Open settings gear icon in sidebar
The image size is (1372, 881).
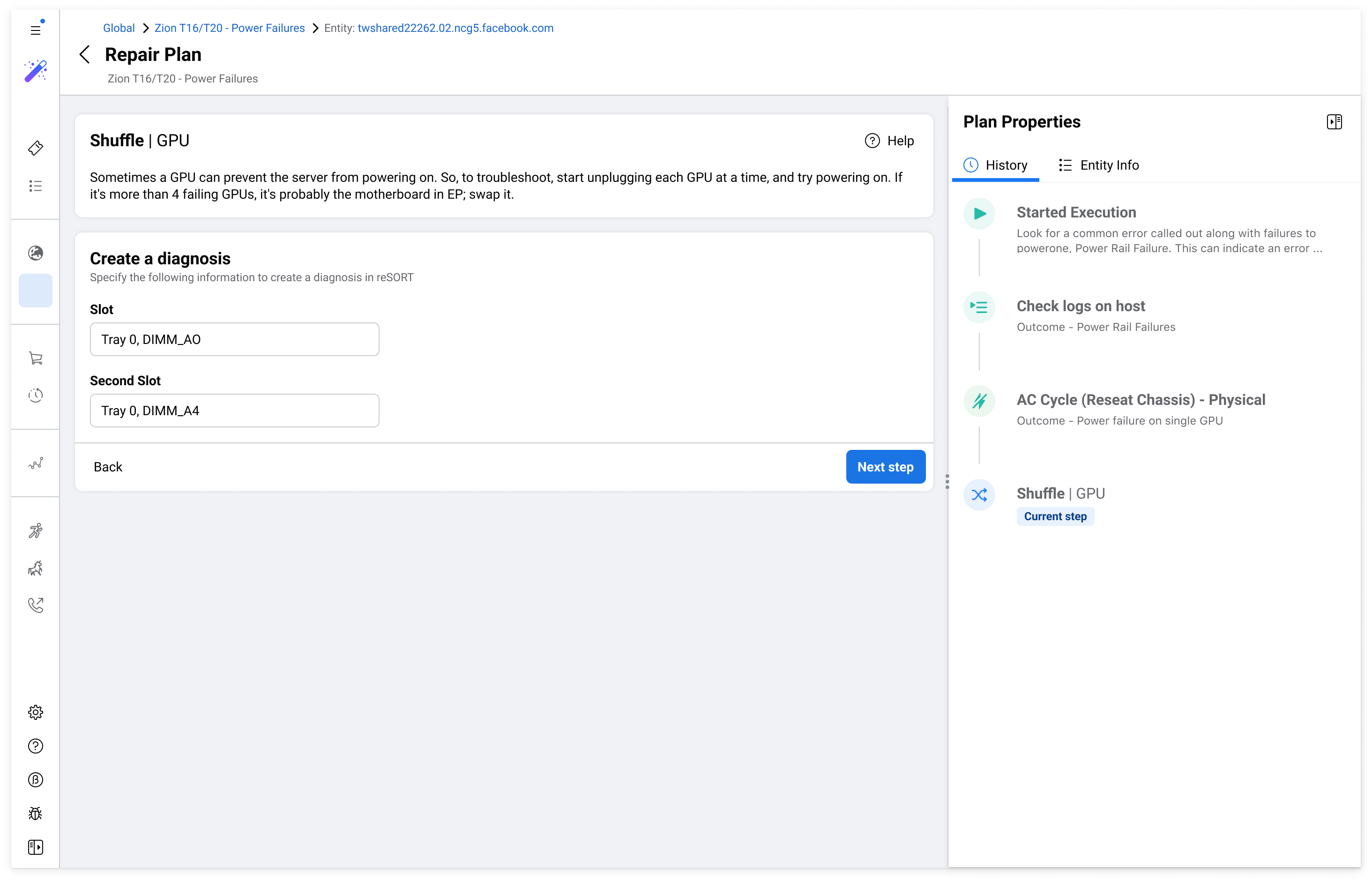[36, 712]
